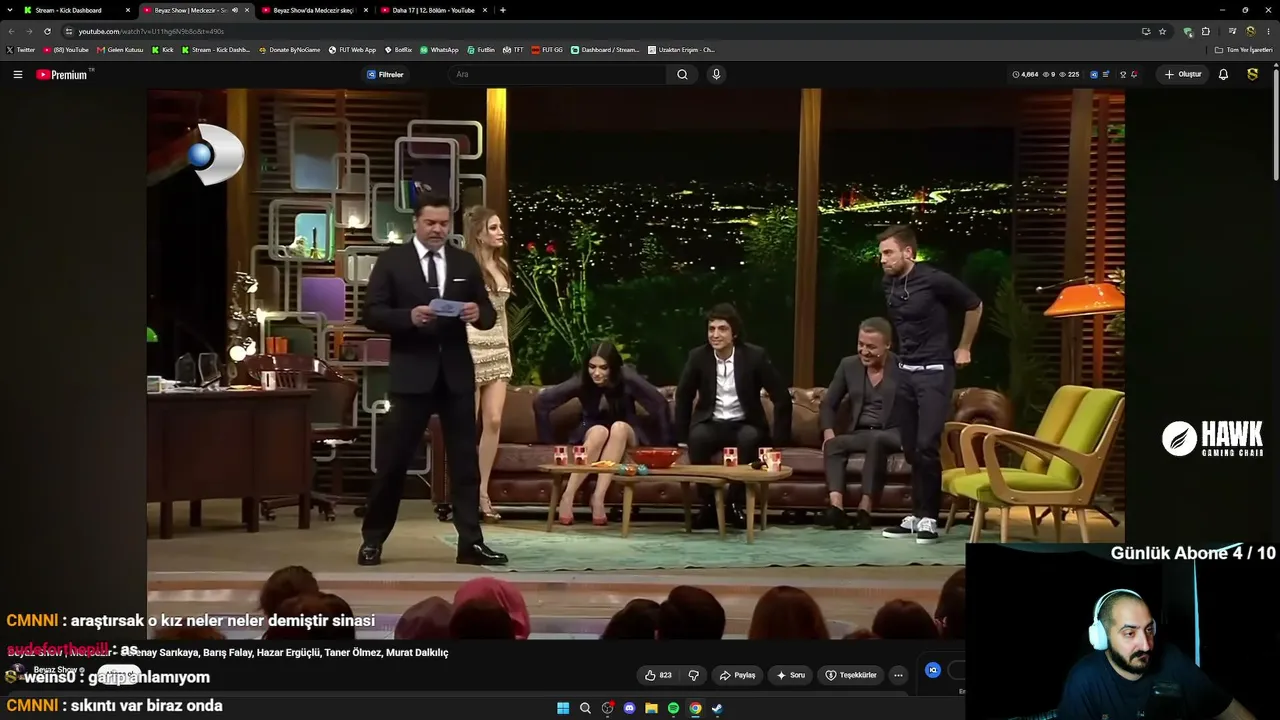Image resolution: width=1280 pixels, height=720 pixels.
Task: Bookmark this page with the star
Action: pos(1162,31)
